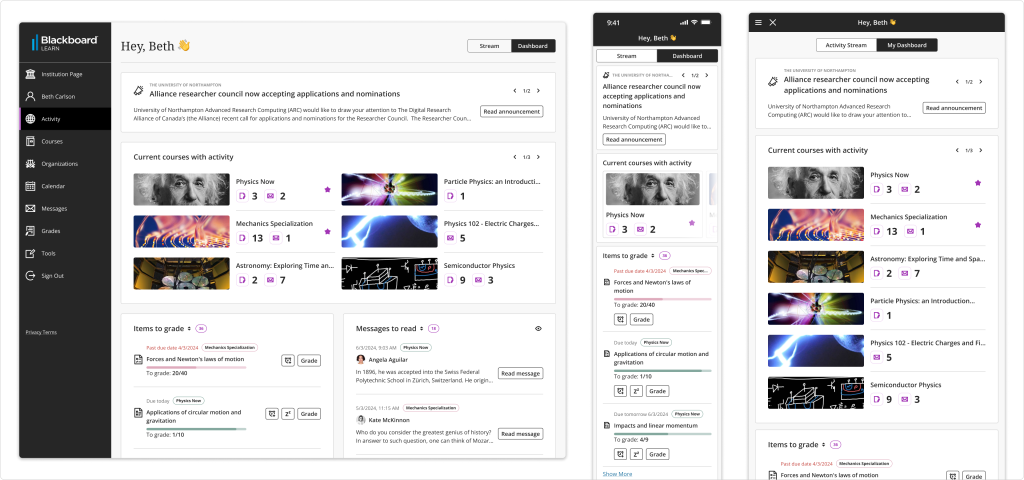Open the hamburger menu in tablet view

coord(758,22)
